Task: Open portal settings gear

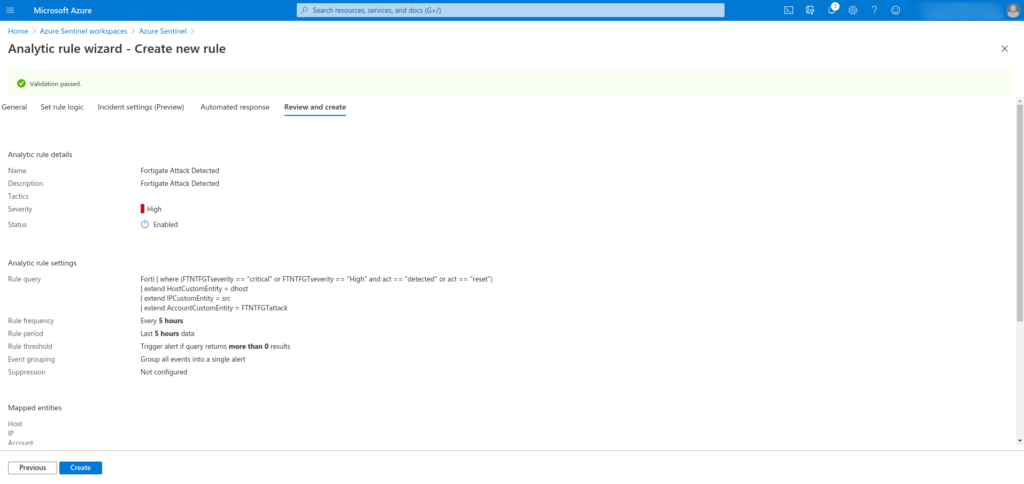Action: click(853, 10)
